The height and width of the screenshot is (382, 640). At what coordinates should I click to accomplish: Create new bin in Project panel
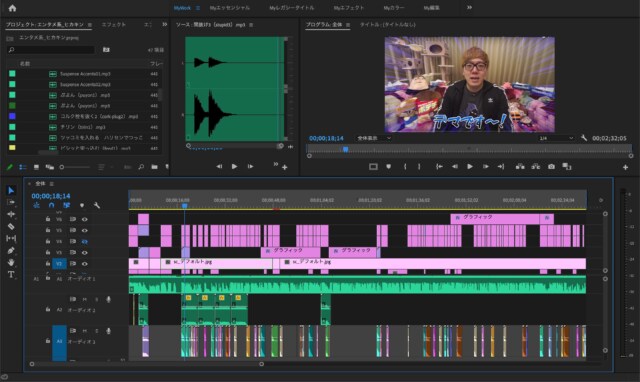[154, 167]
